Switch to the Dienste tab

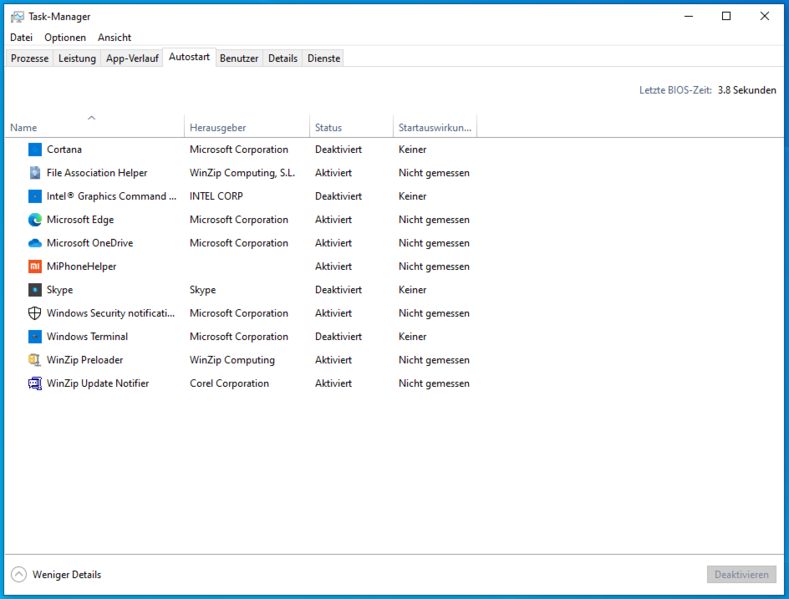tap(323, 58)
